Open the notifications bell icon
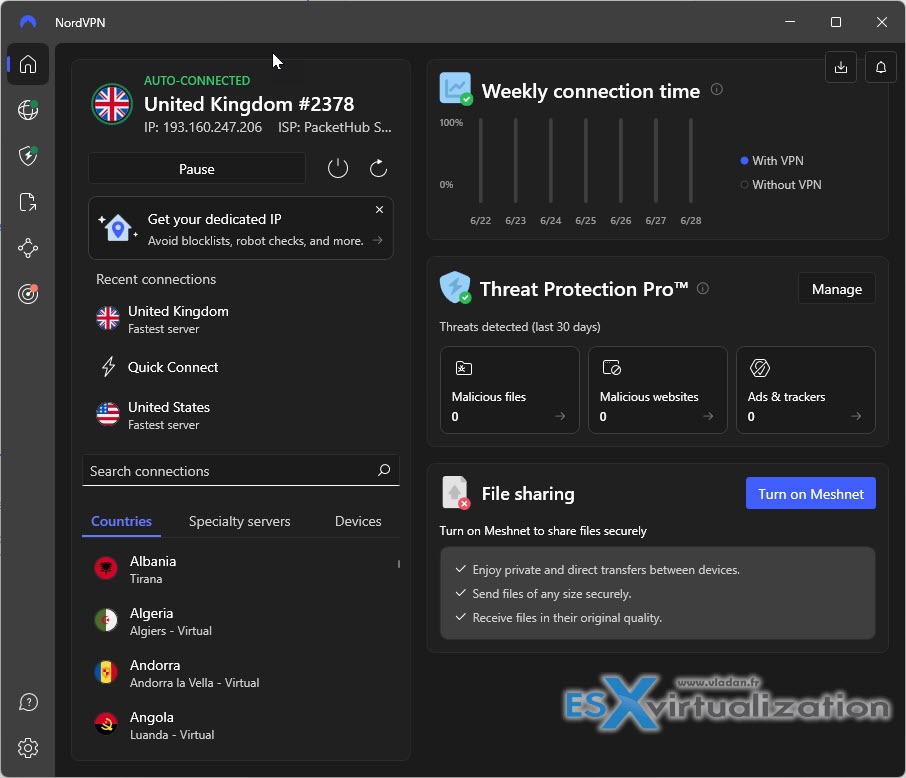906x778 pixels. pyautogui.click(x=881, y=67)
